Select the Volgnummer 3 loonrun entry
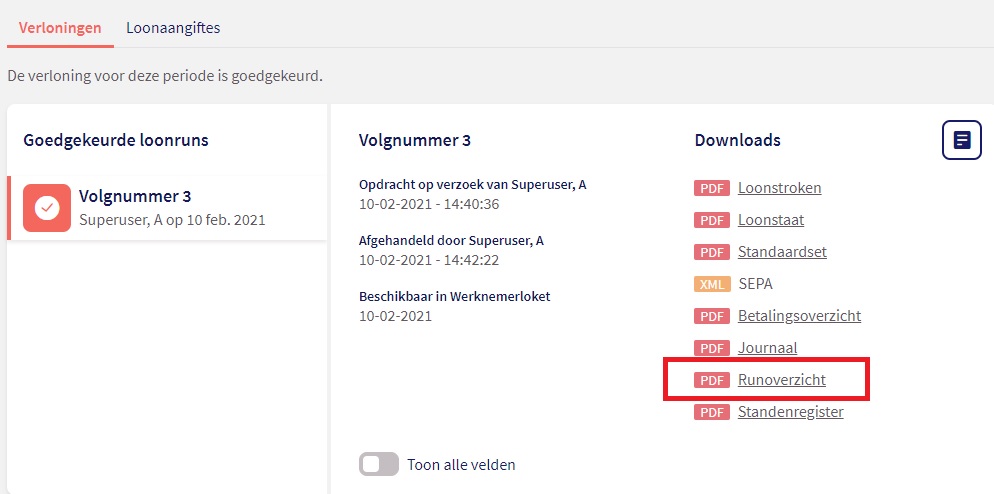Viewport: 994px width, 494px height. 170,207
